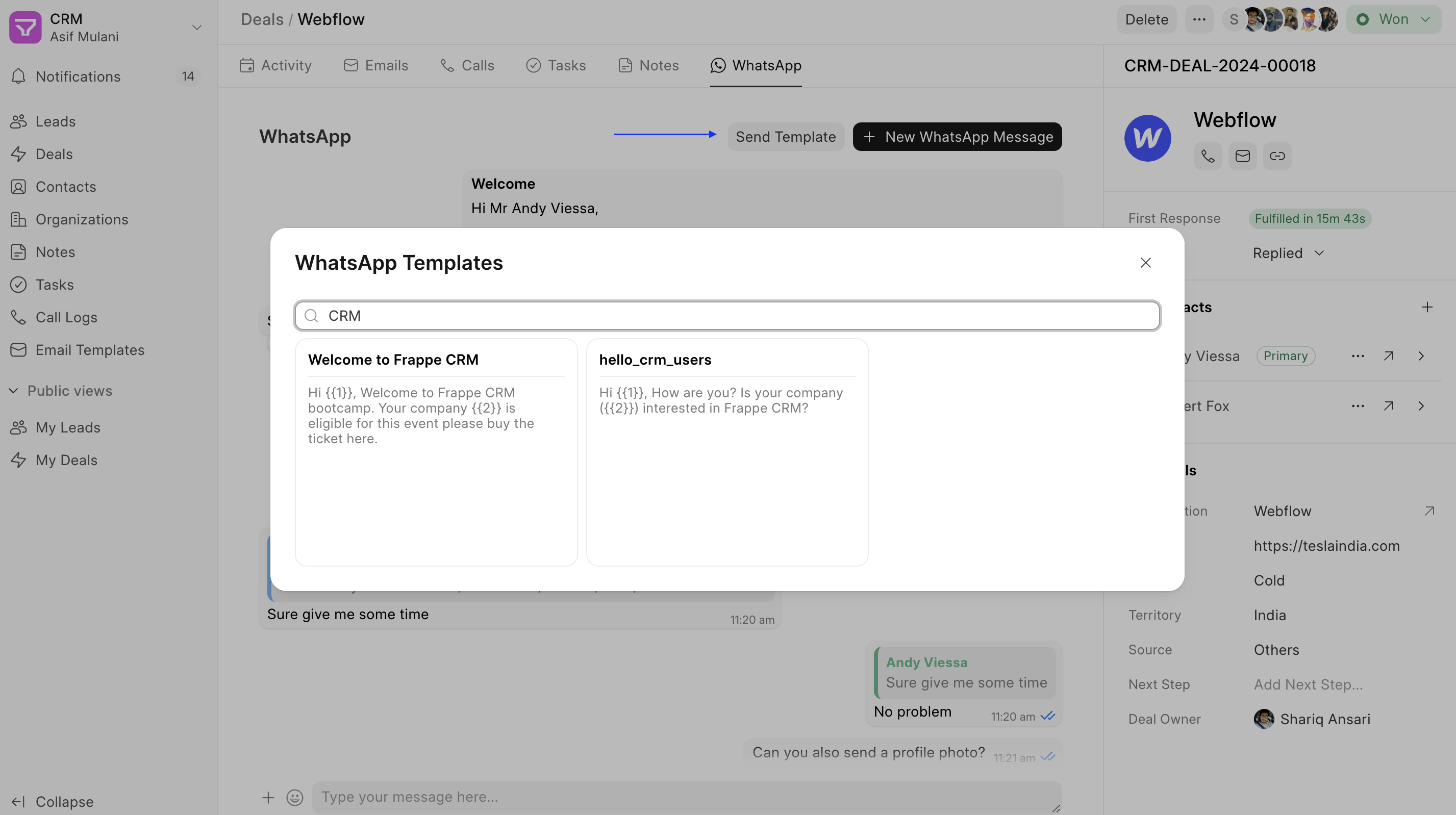Click the Deal Owner Shariq Ansari

[1312, 719]
